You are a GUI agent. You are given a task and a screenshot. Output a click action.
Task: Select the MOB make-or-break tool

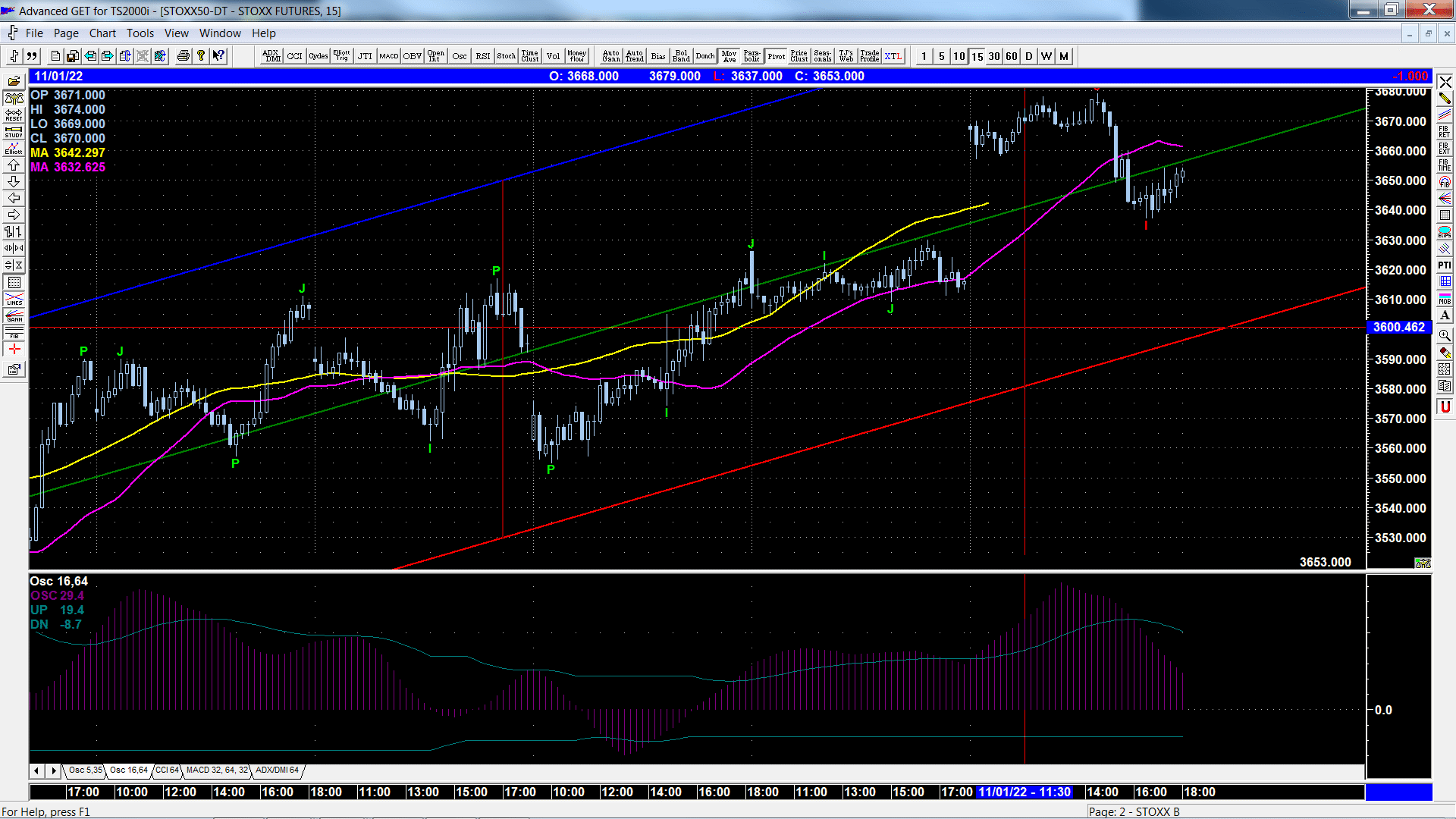tap(1445, 299)
